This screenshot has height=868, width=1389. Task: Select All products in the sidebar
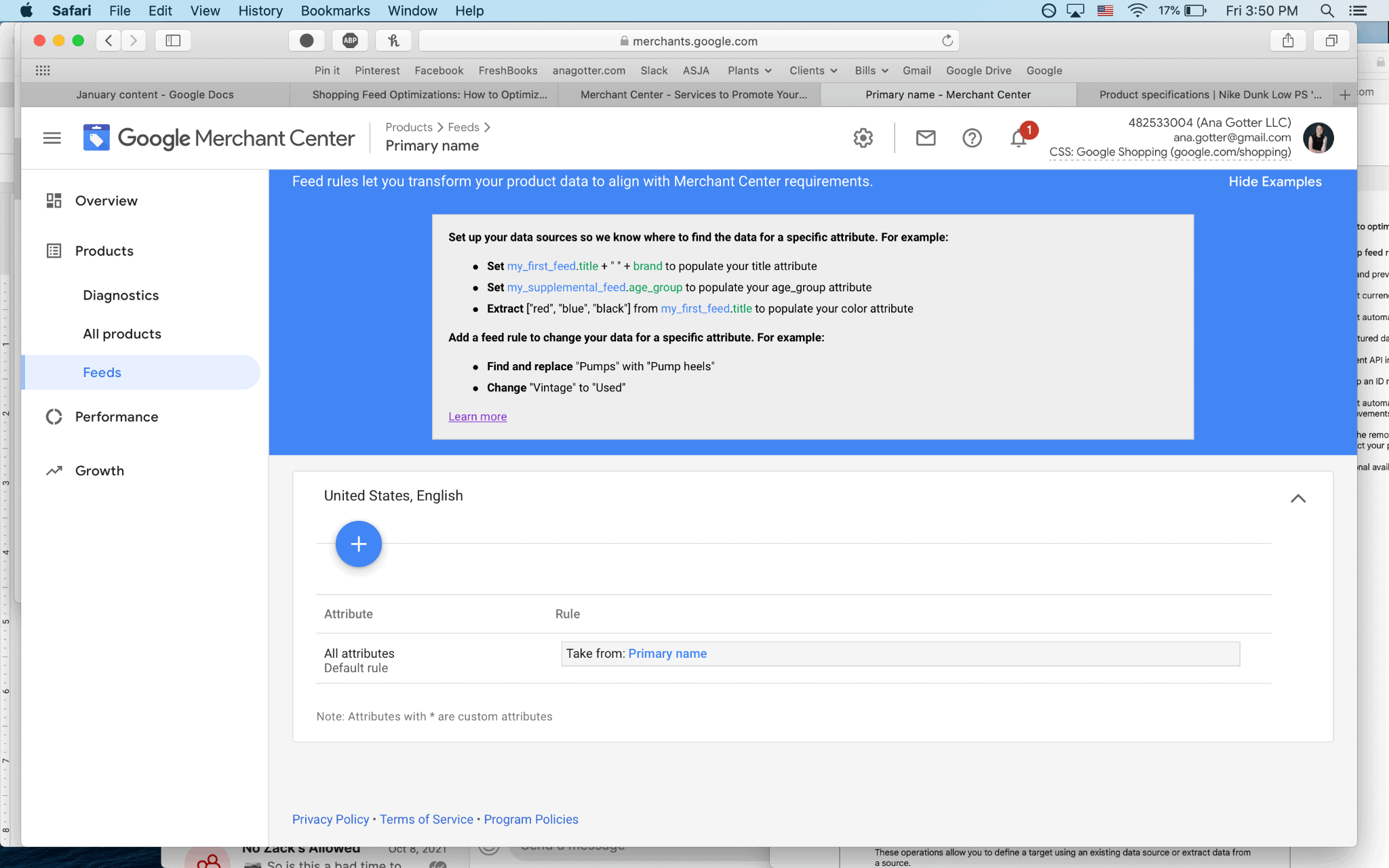click(x=122, y=334)
